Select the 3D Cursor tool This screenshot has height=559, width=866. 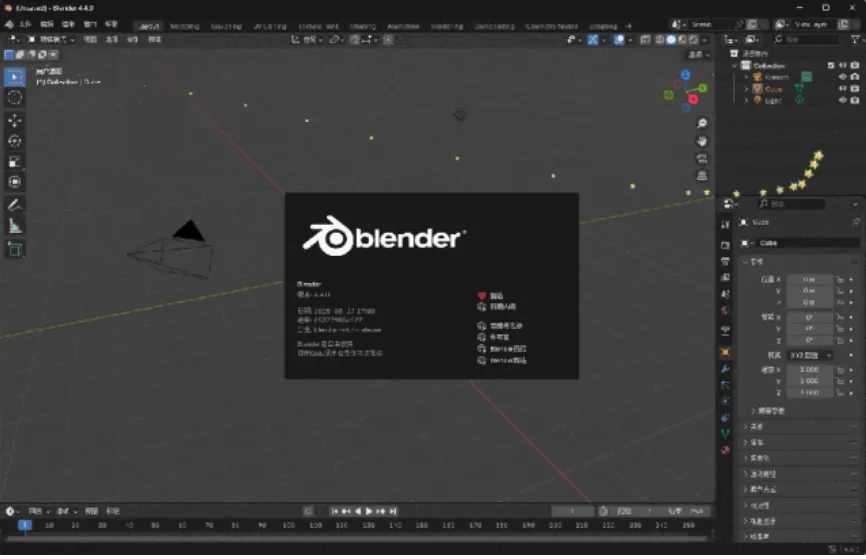click(x=15, y=98)
